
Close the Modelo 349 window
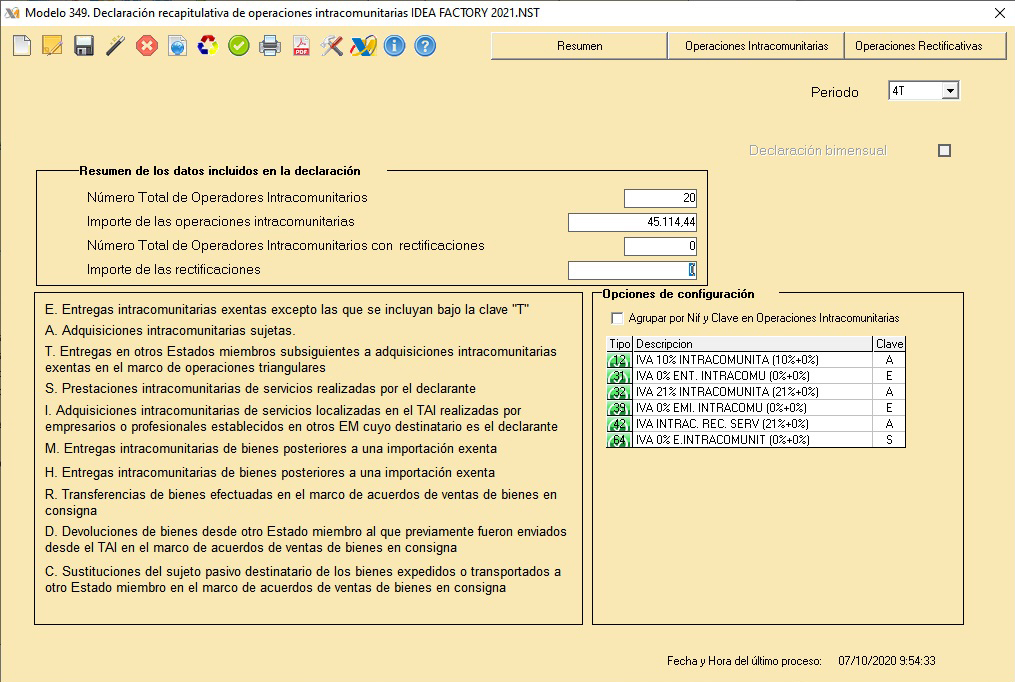[999, 13]
